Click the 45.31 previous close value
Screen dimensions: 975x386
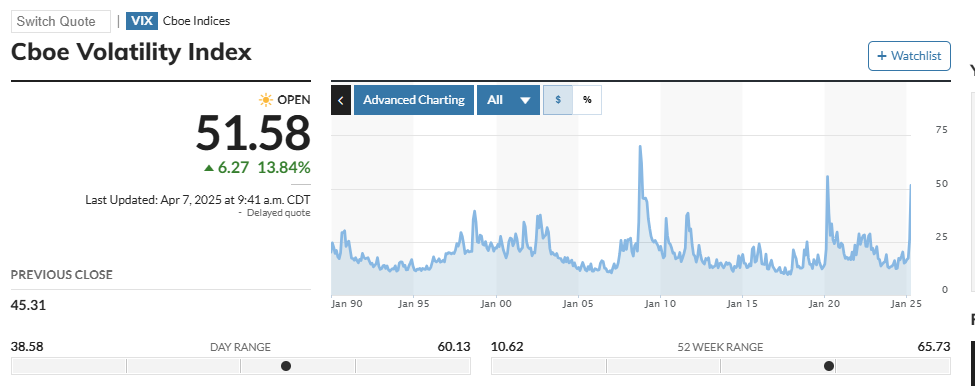[x=28, y=305]
